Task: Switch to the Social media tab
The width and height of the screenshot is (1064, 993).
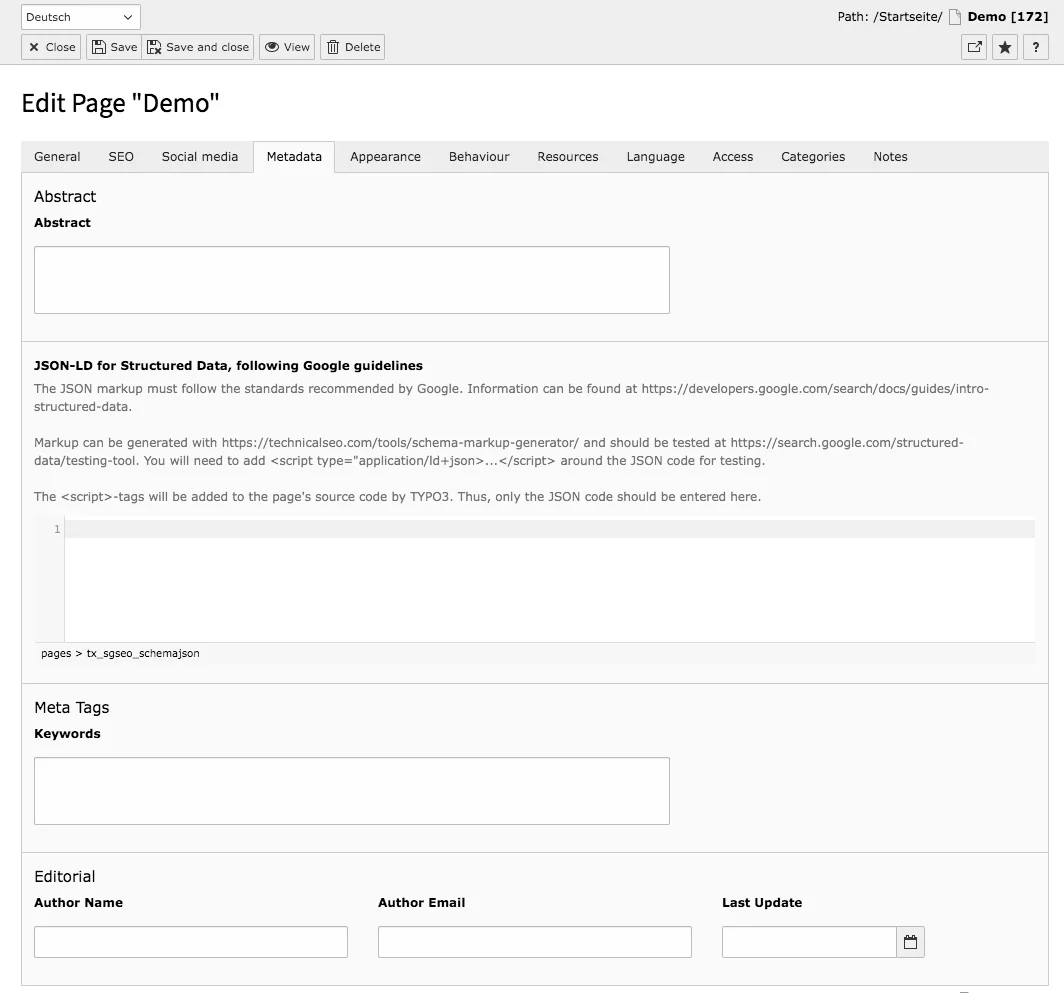Action: coord(199,156)
